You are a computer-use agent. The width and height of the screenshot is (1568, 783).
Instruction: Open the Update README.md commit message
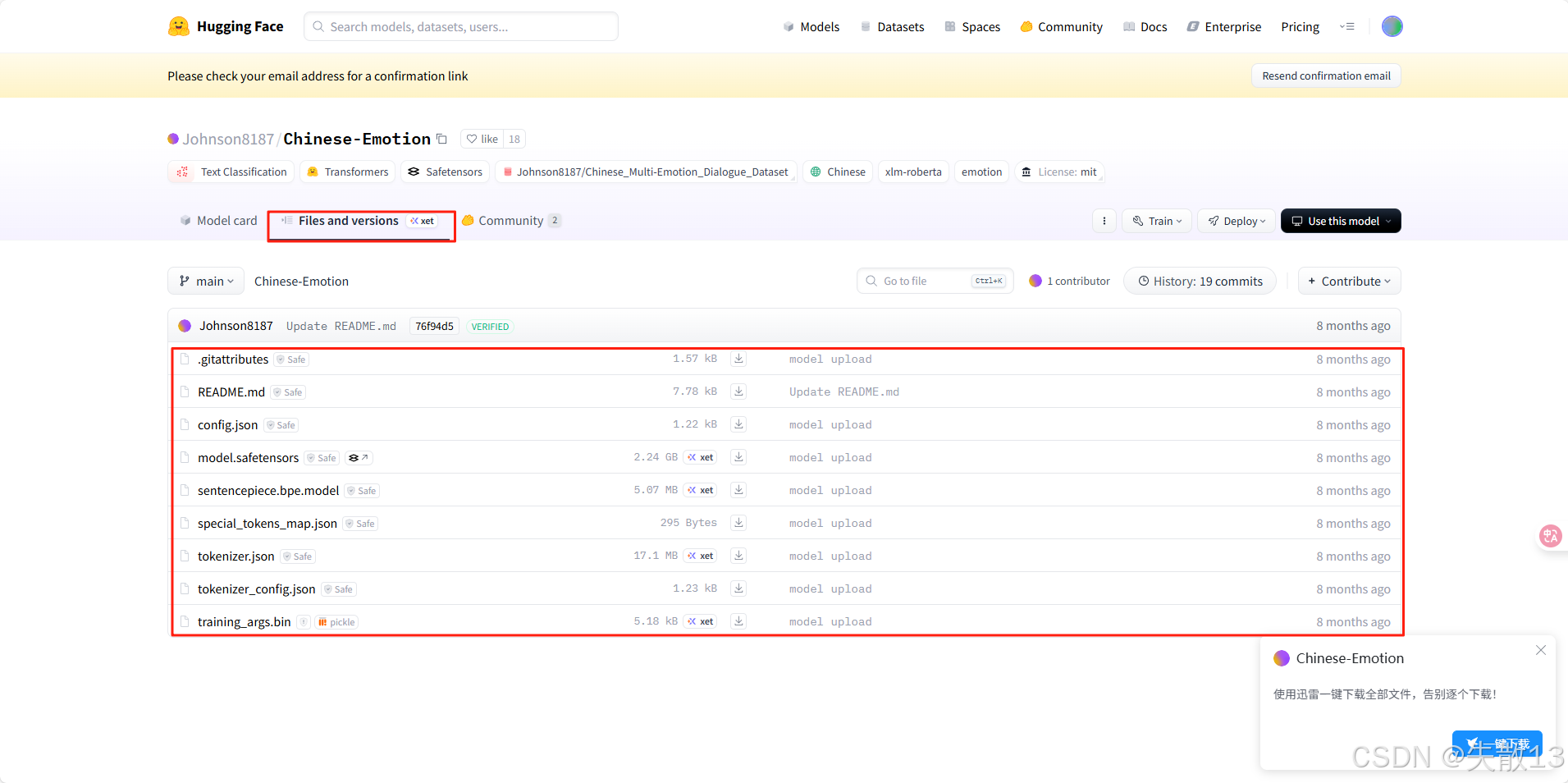click(x=341, y=326)
